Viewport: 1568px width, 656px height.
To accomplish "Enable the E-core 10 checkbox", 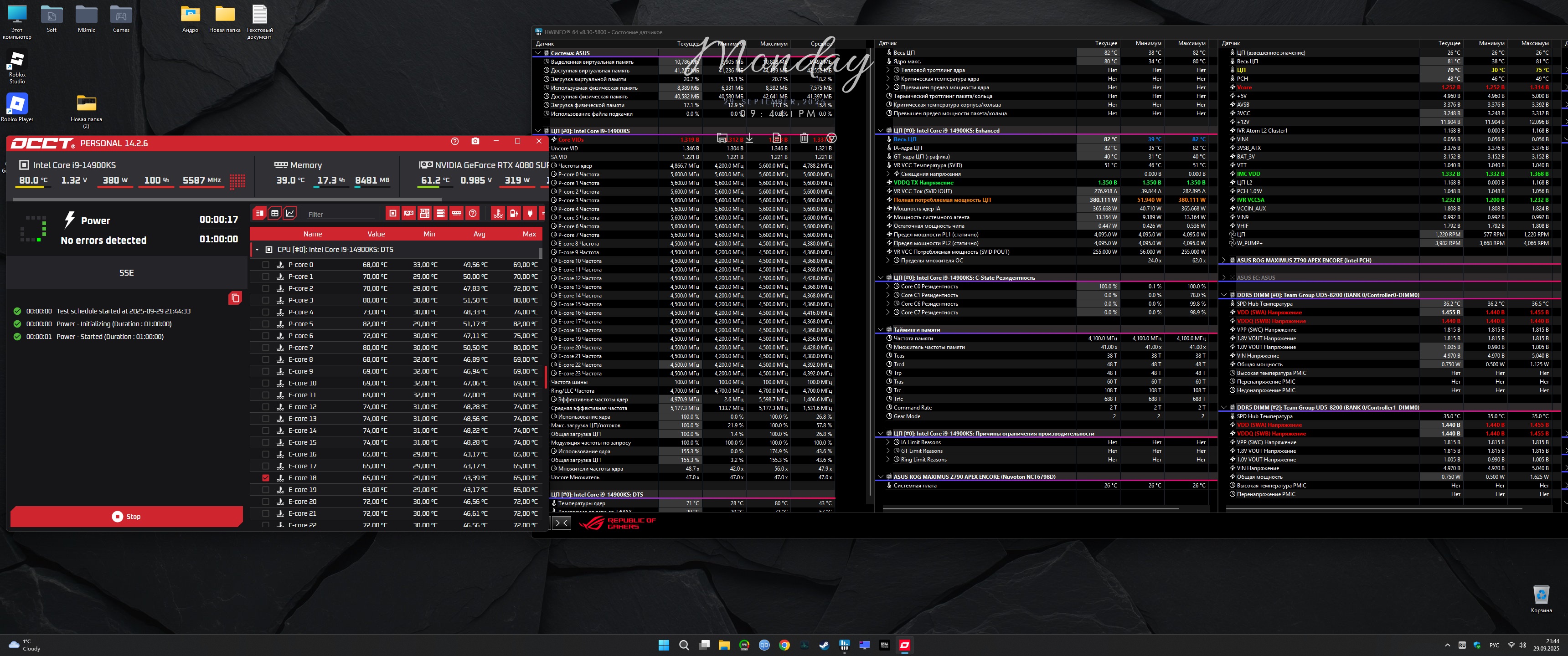I will [x=265, y=384].
